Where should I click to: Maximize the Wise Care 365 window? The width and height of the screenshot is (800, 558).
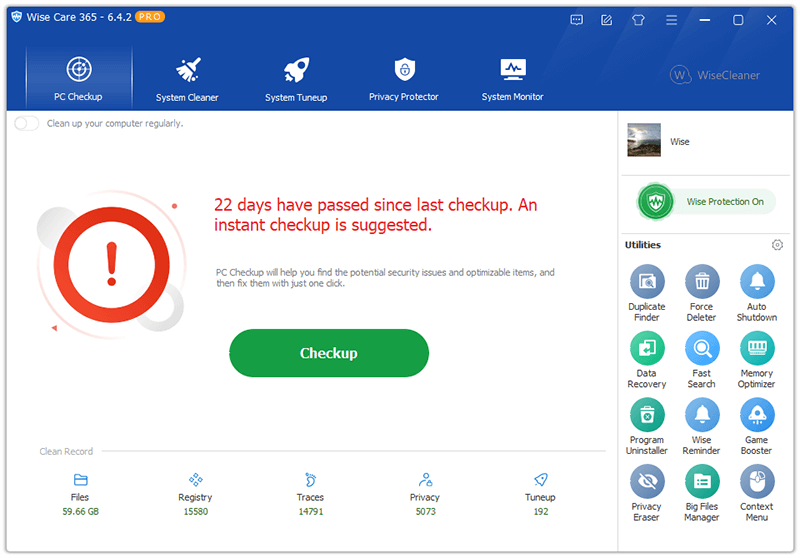click(738, 20)
